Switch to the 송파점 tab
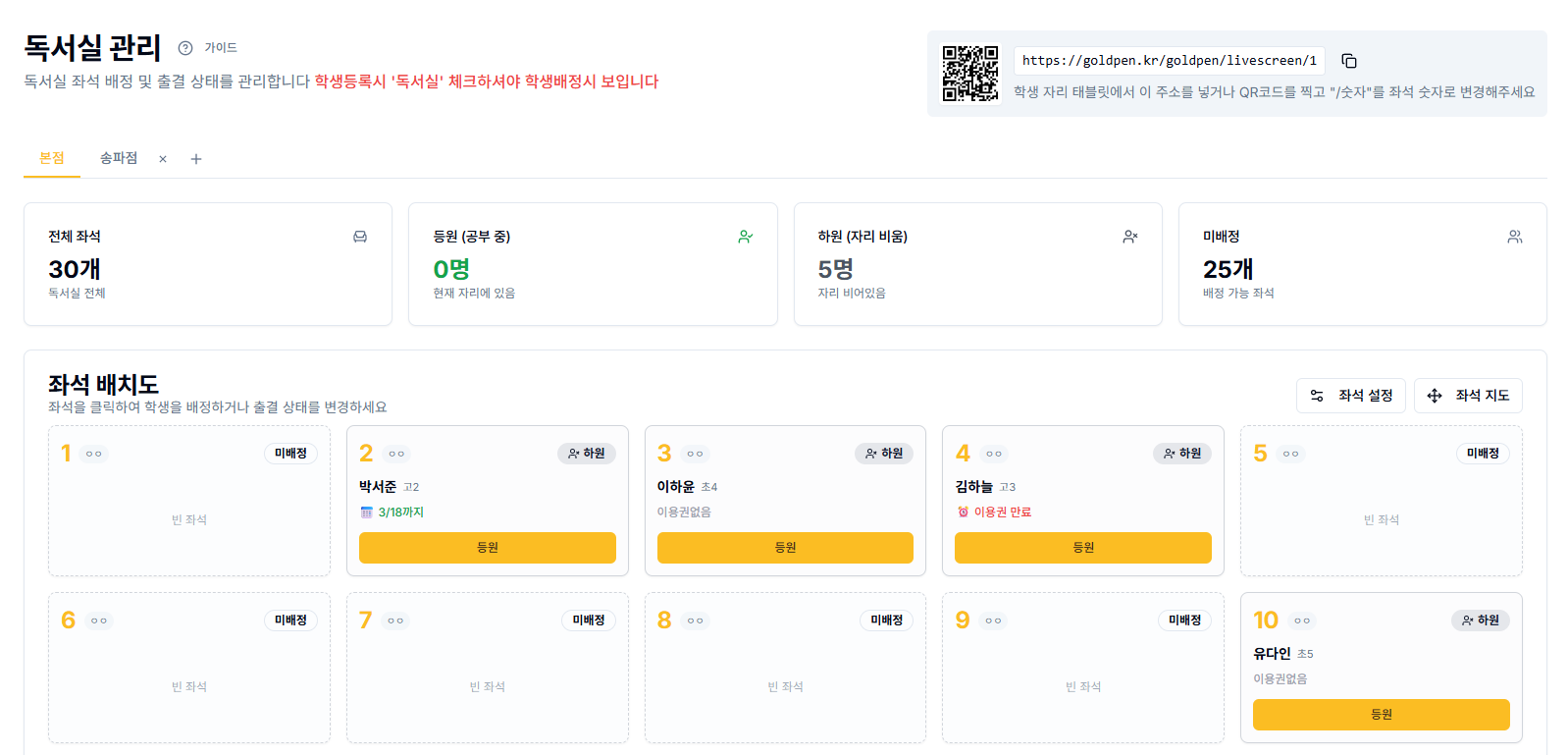 click(119, 158)
